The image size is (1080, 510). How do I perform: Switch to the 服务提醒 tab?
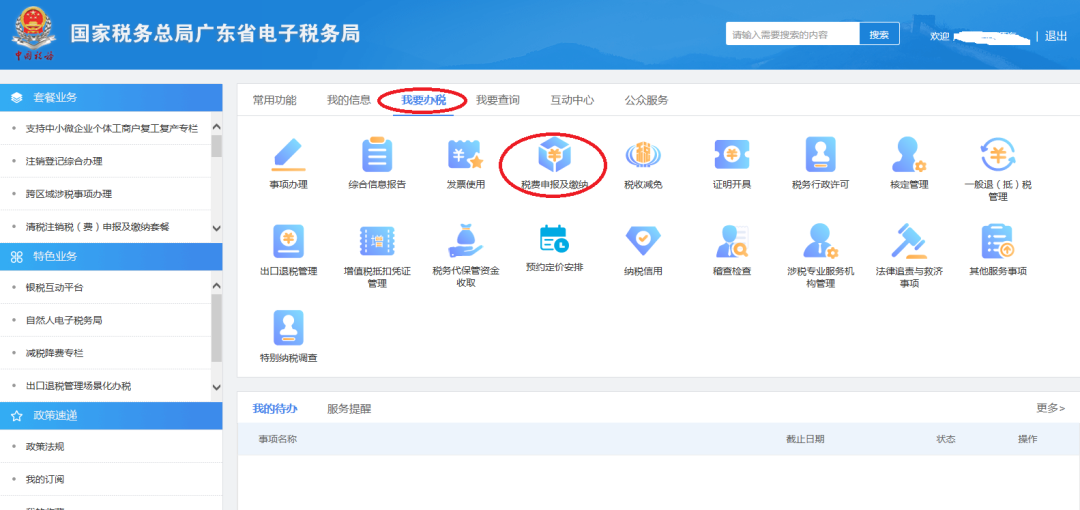(x=349, y=409)
